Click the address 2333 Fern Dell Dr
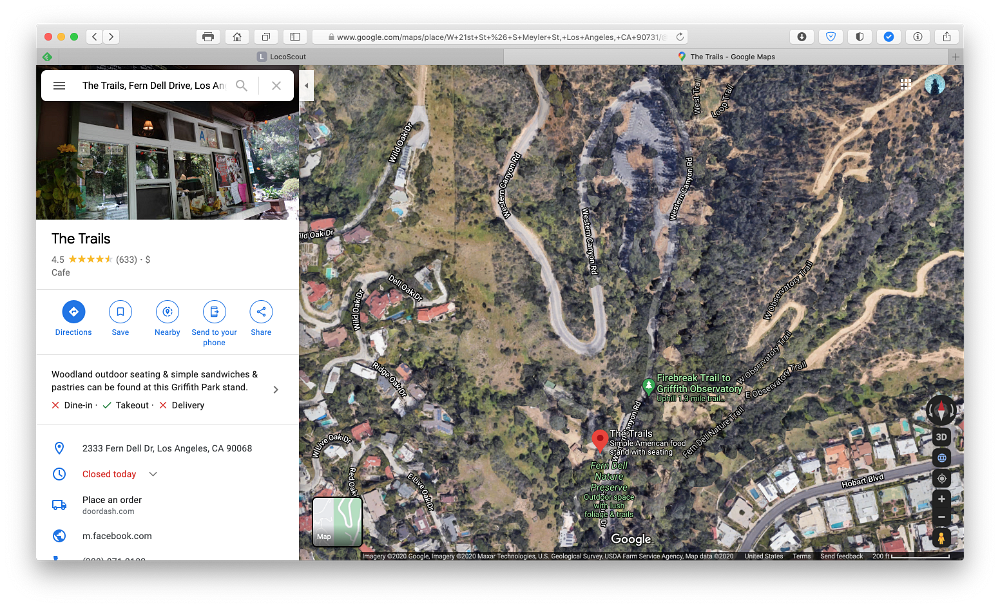This screenshot has height=608, width=1000. click(167, 449)
